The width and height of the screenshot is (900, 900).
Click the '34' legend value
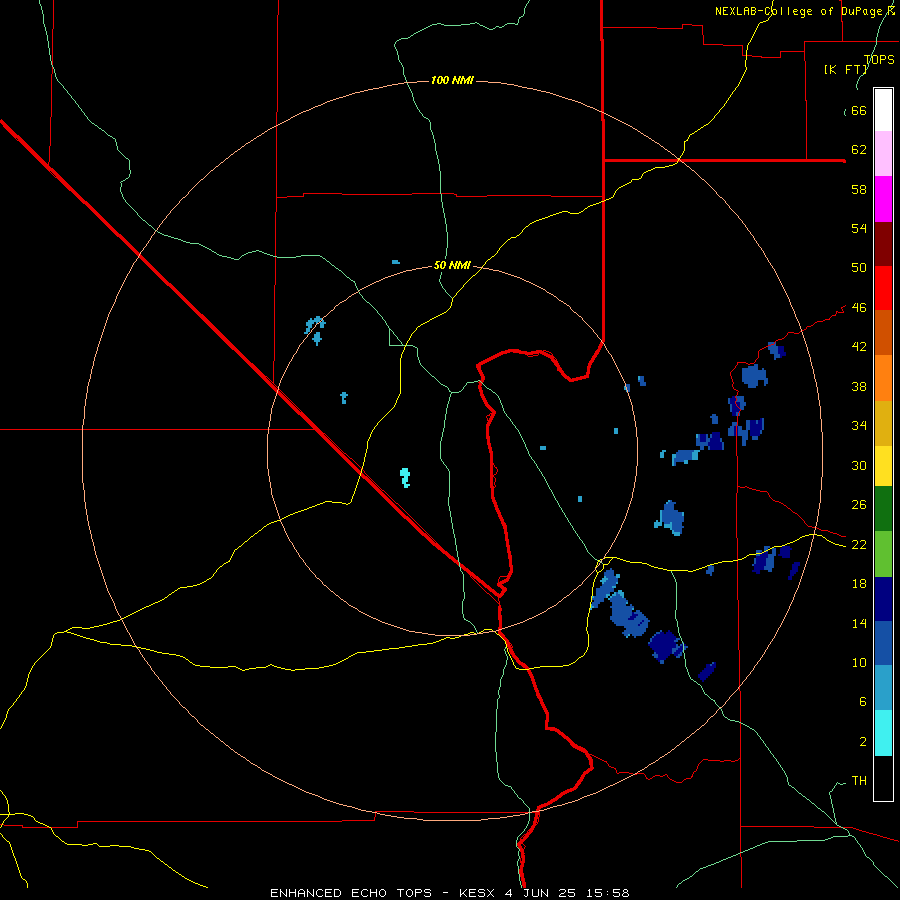[859, 426]
